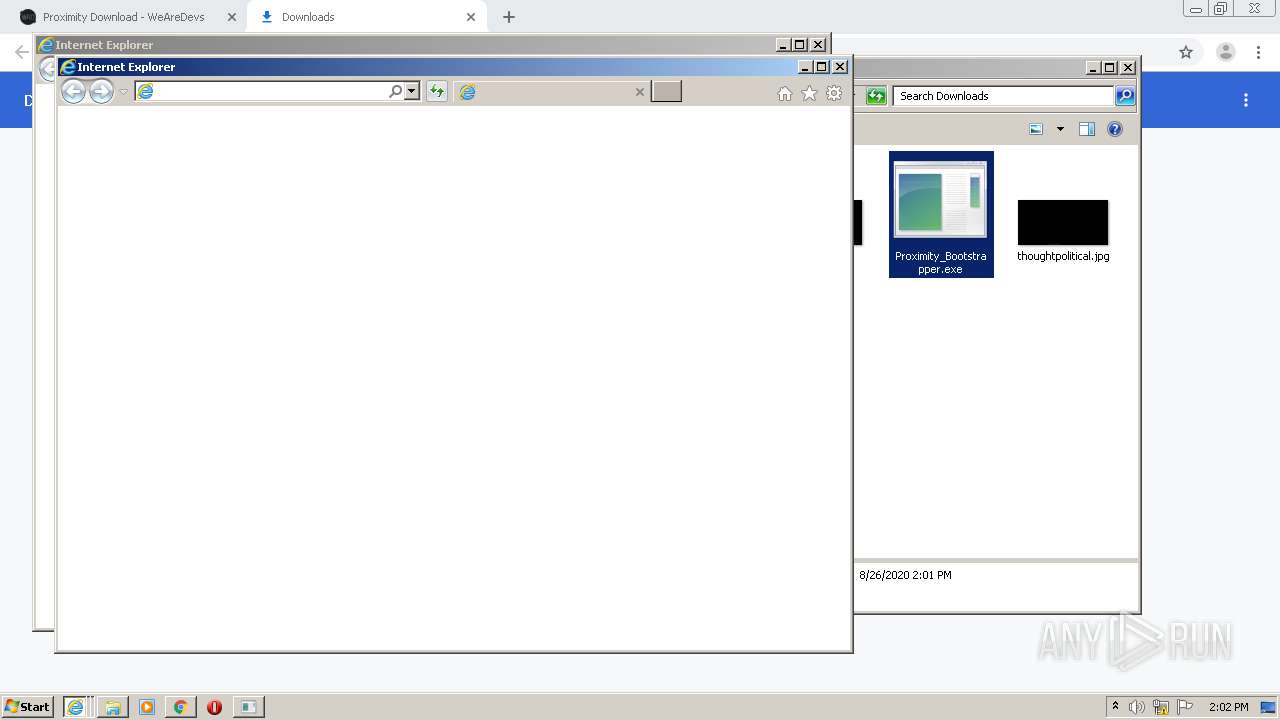Image resolution: width=1280 pixels, height=720 pixels.
Task: Open Windows Media Player taskbar icon
Action: pos(147,707)
